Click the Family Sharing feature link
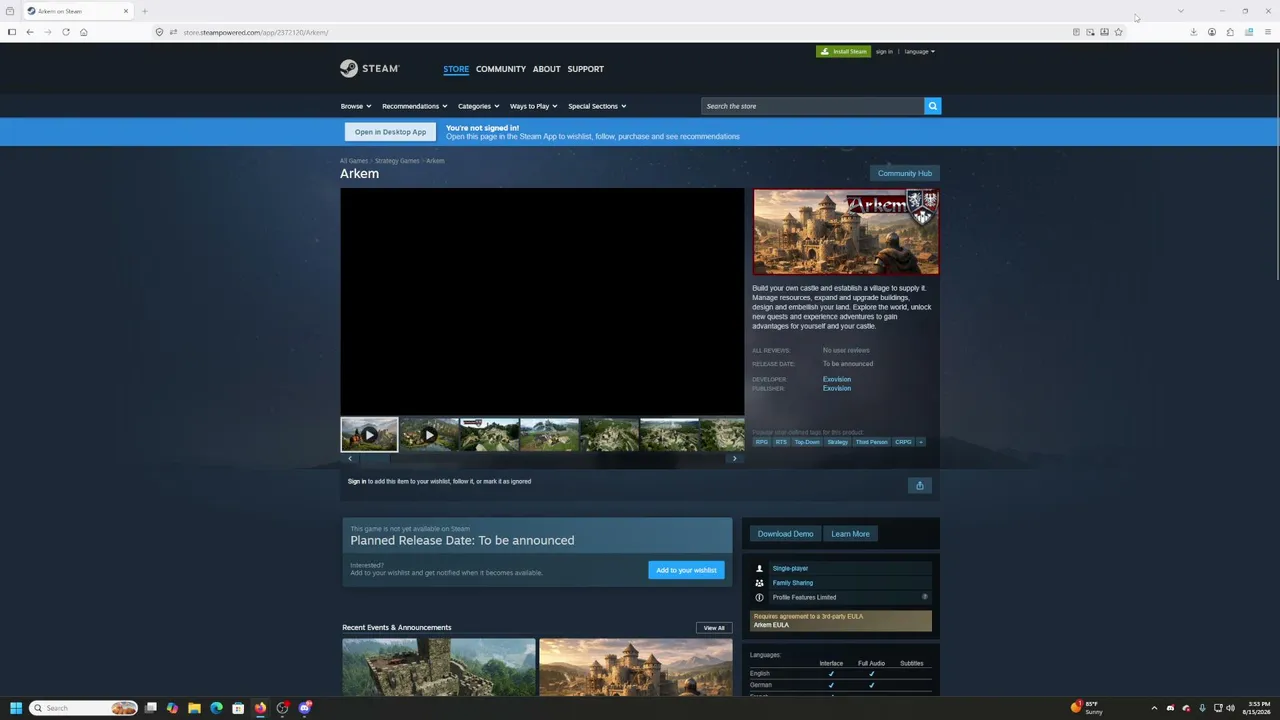 point(793,583)
